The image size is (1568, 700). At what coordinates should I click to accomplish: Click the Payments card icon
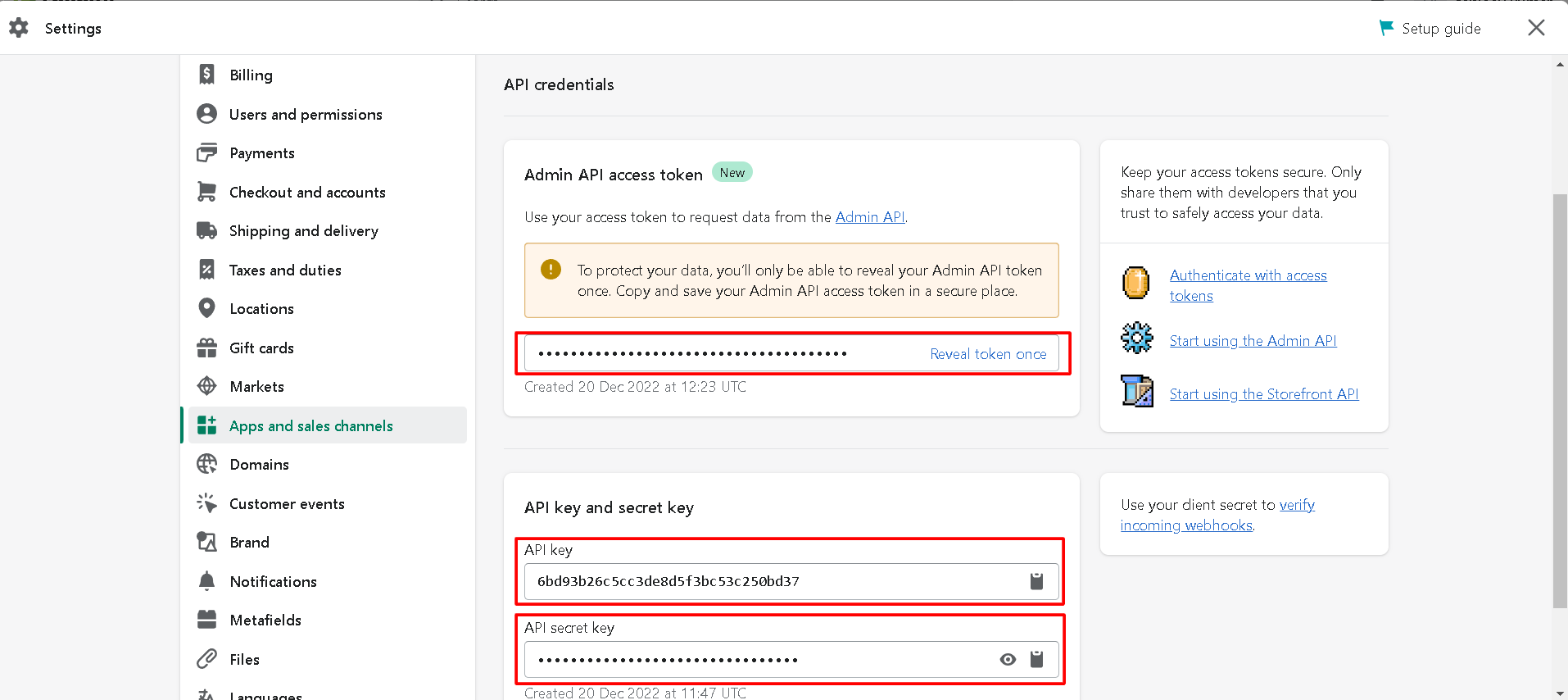click(x=207, y=152)
